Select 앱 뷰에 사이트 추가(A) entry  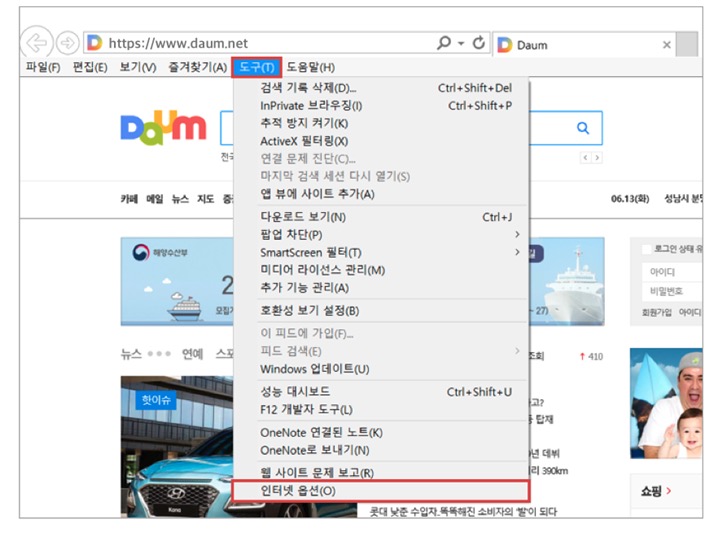point(382,194)
